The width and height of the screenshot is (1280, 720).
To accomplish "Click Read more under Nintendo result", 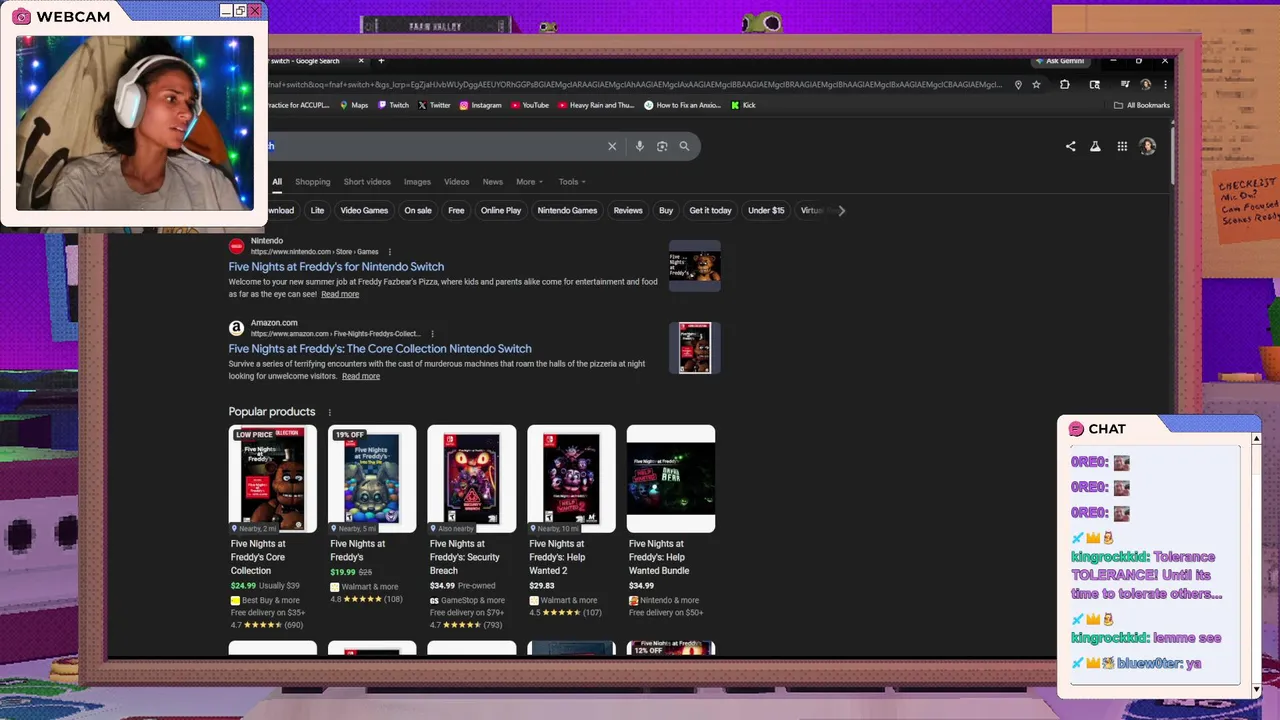I will [340, 294].
